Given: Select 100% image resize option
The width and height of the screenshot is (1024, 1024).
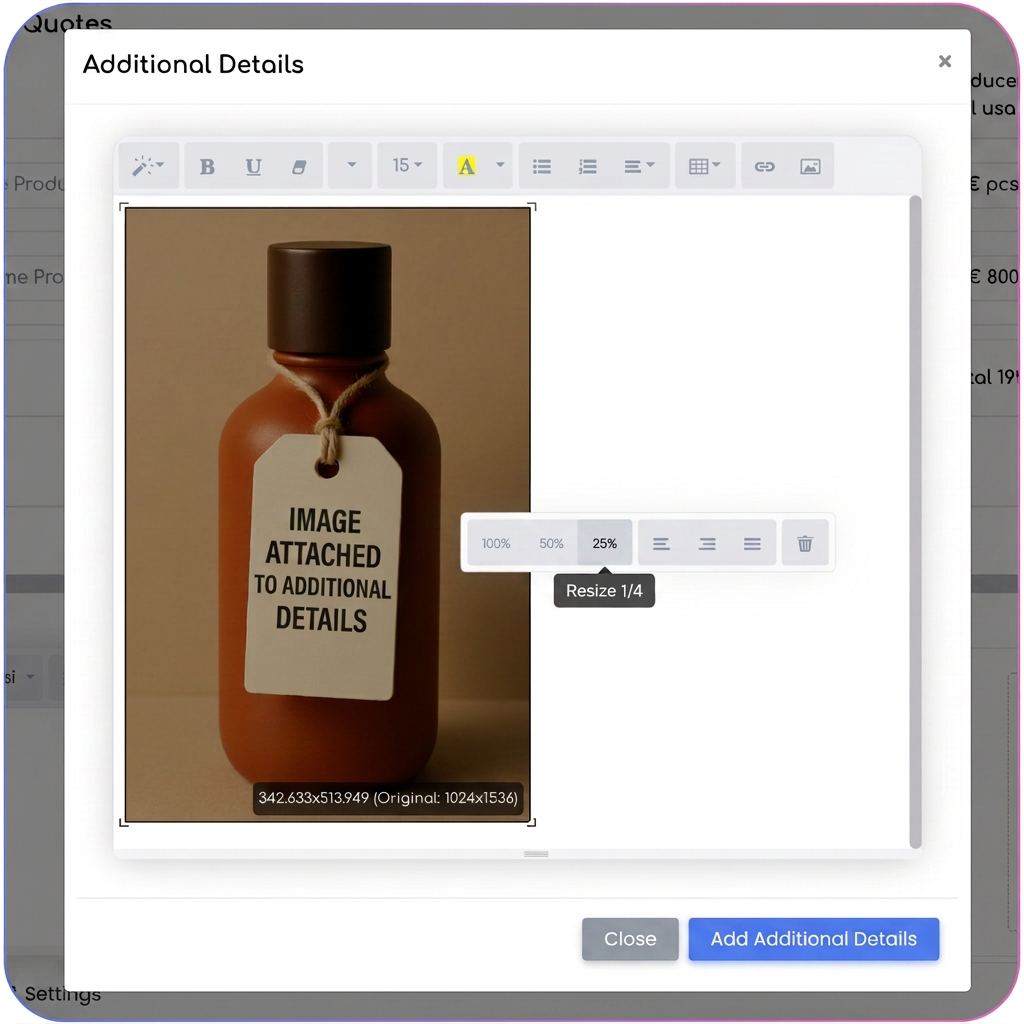Looking at the screenshot, I should coord(496,543).
